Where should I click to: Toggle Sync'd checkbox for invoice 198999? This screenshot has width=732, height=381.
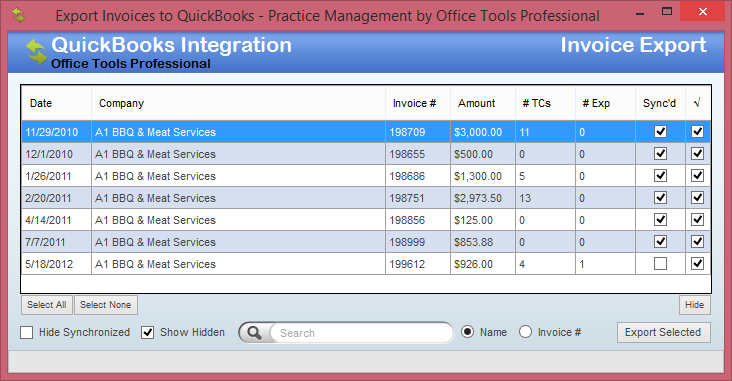pos(660,241)
